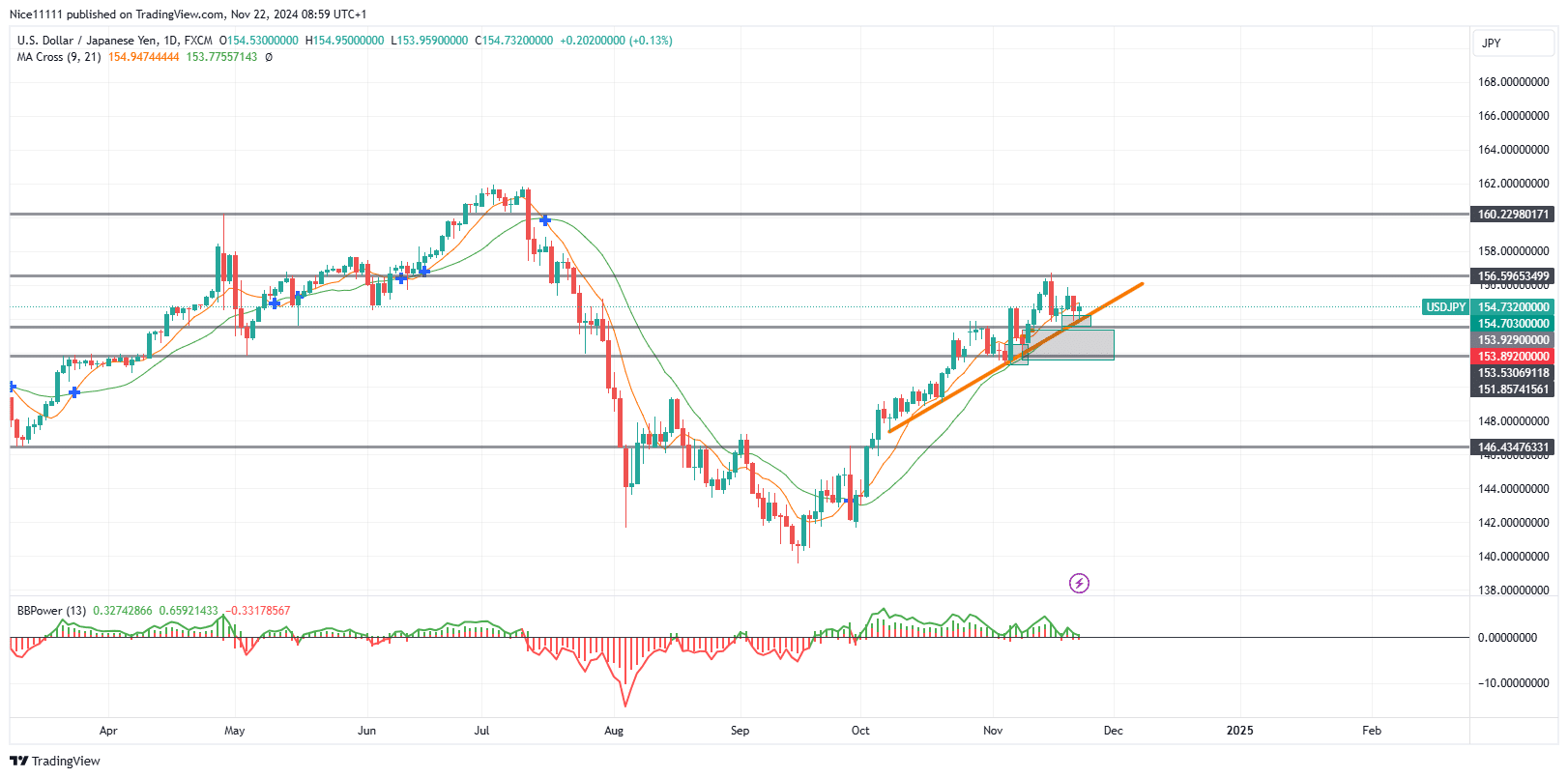Viewport: 1568px width, 778px height.
Task: Select the BBPower (13) indicator label
Action: click(51, 611)
